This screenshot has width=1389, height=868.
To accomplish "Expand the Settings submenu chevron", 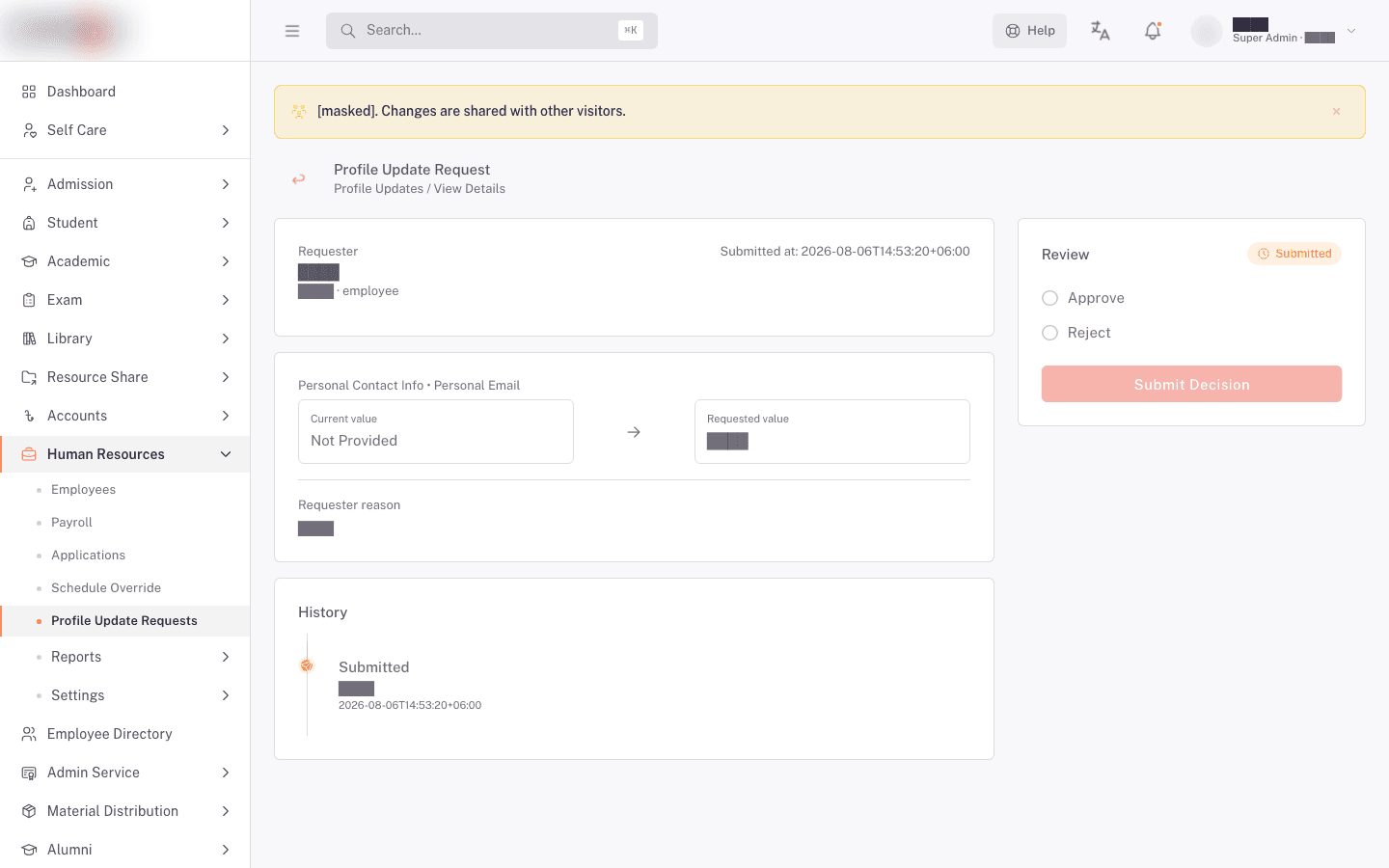I will click(x=226, y=695).
